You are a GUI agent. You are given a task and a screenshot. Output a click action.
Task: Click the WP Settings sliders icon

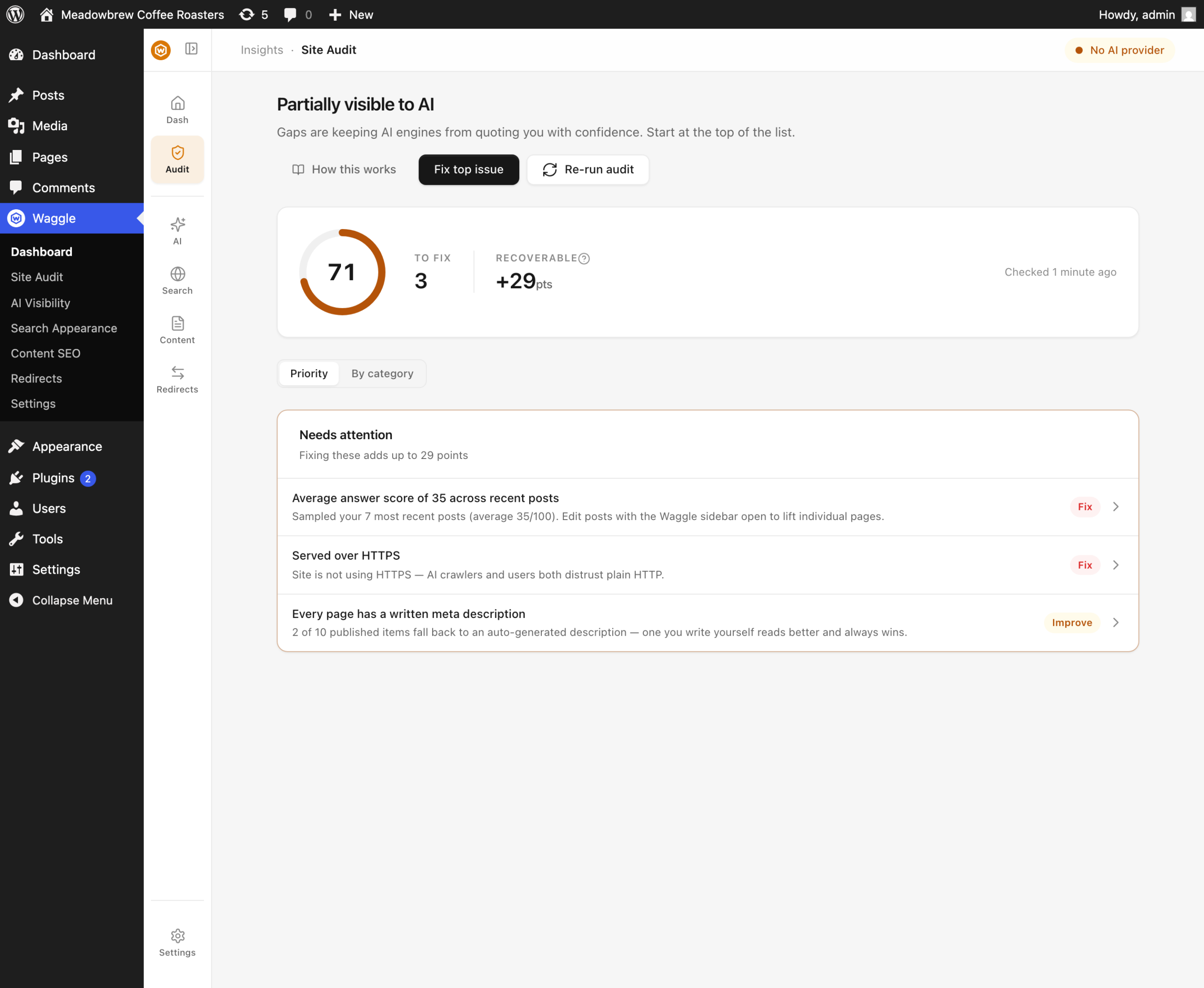coord(16,569)
